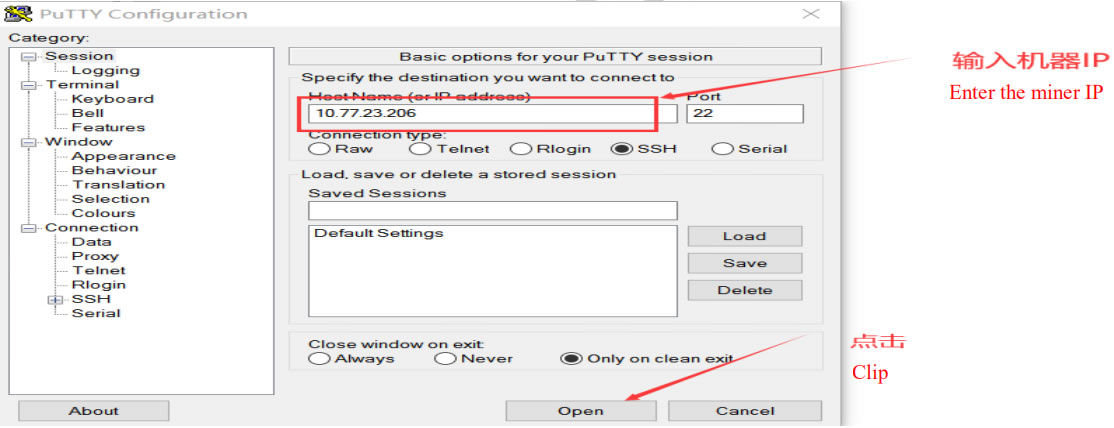1114x428 pixels.
Task: Open the Logging settings panel
Action: click(105, 70)
